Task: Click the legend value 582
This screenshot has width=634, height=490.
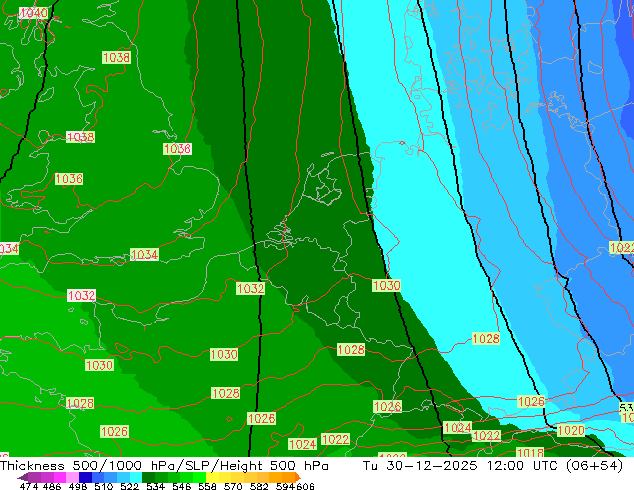Action: point(259,486)
